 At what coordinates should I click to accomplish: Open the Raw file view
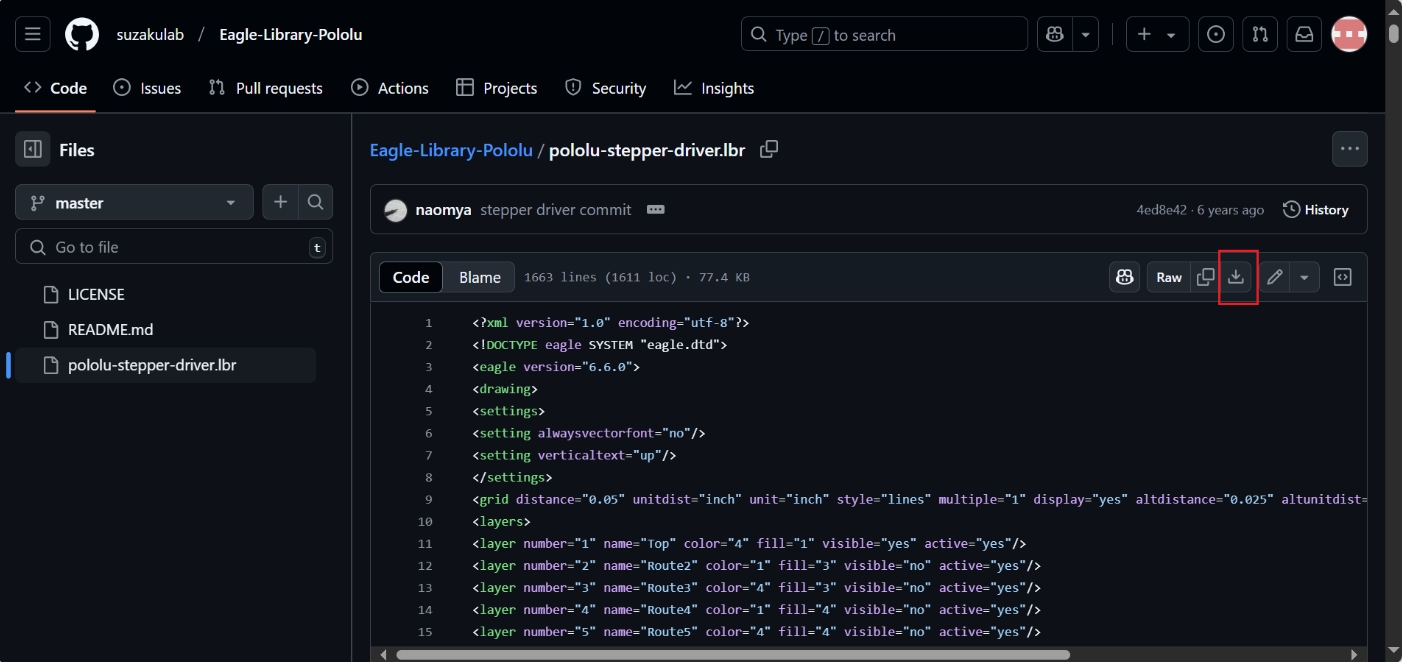pyautogui.click(x=1169, y=277)
